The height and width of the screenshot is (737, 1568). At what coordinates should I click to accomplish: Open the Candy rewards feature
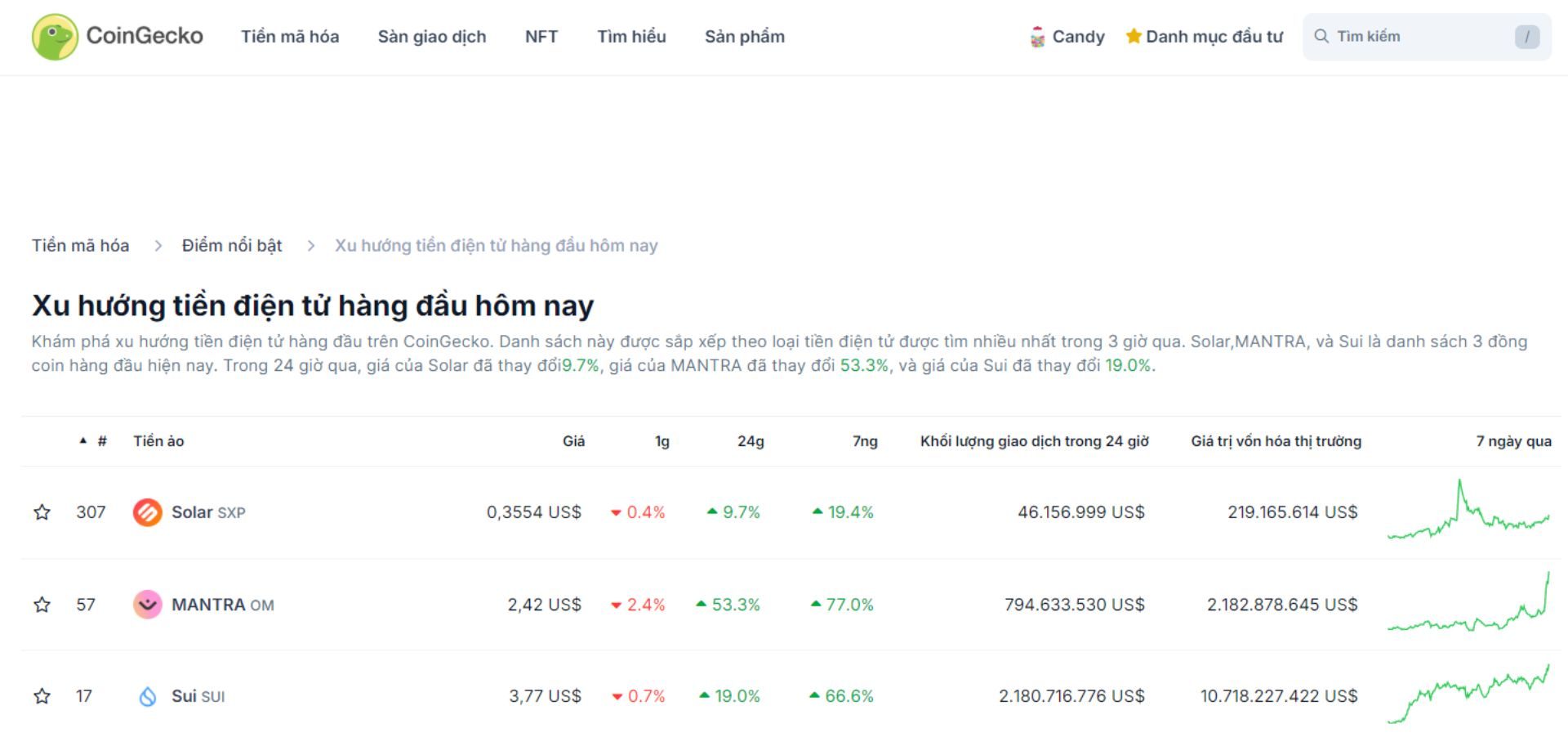pos(1067,37)
